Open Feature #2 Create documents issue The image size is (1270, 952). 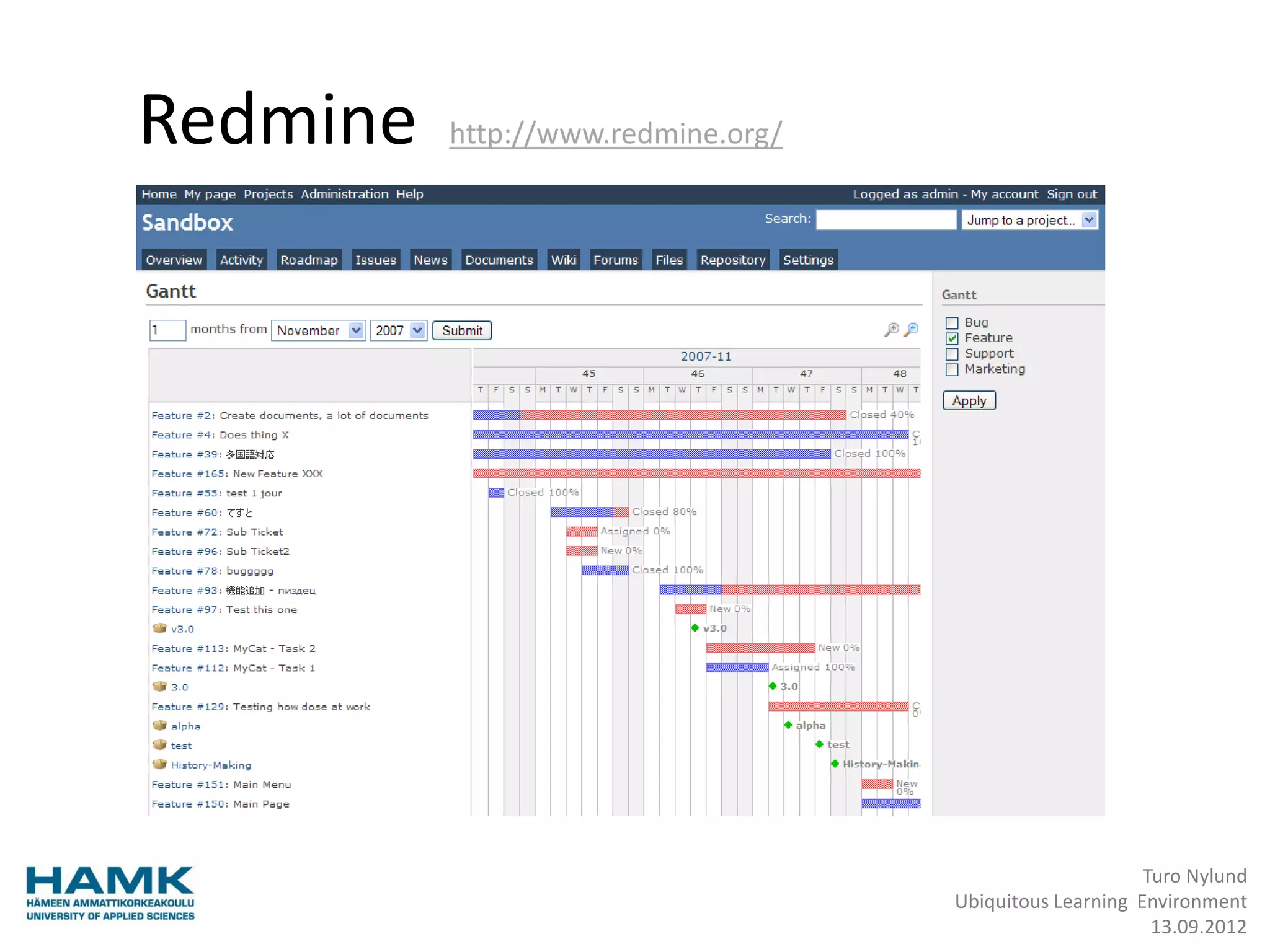click(x=290, y=415)
